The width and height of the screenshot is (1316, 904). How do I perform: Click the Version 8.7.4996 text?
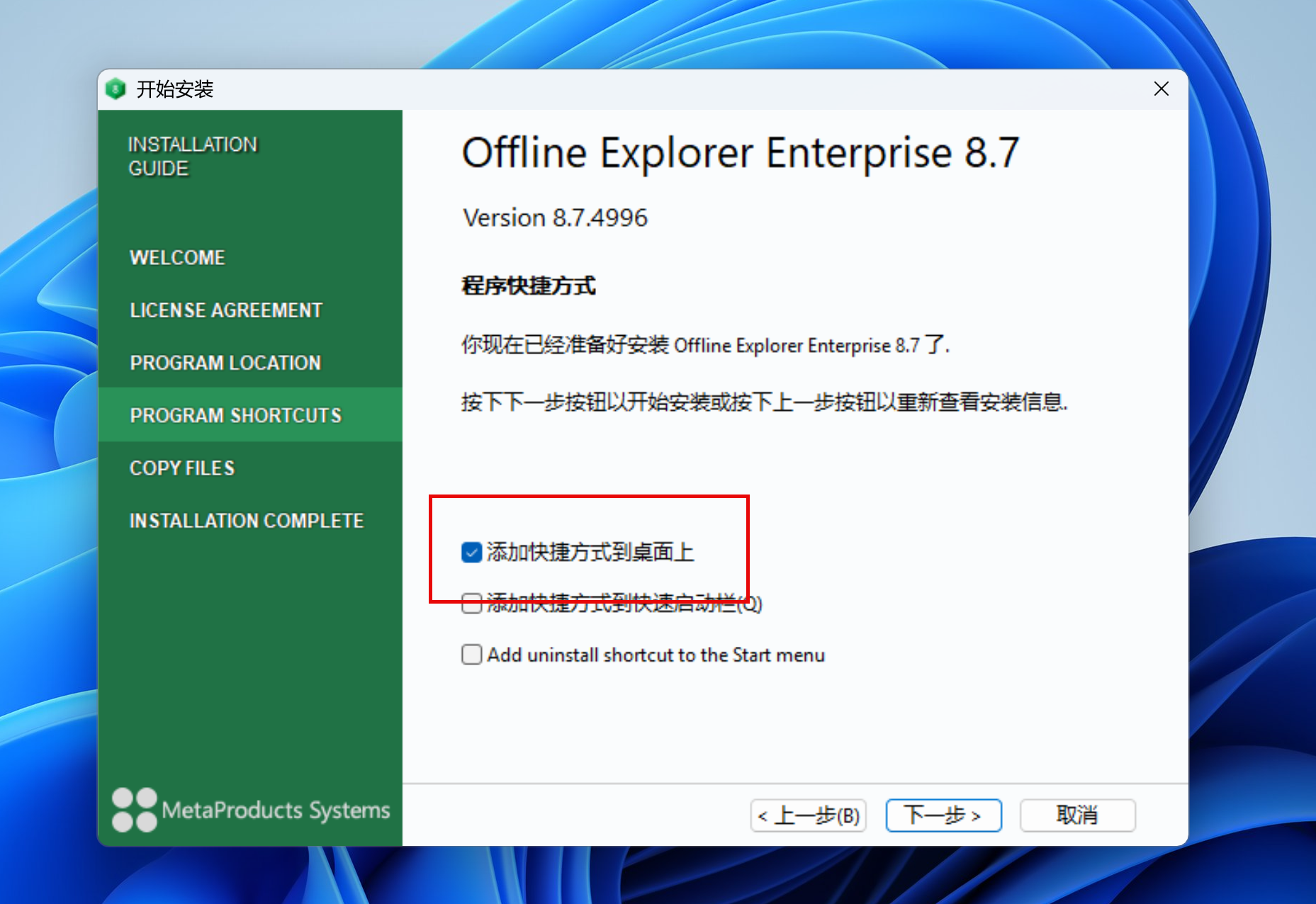[555, 217]
